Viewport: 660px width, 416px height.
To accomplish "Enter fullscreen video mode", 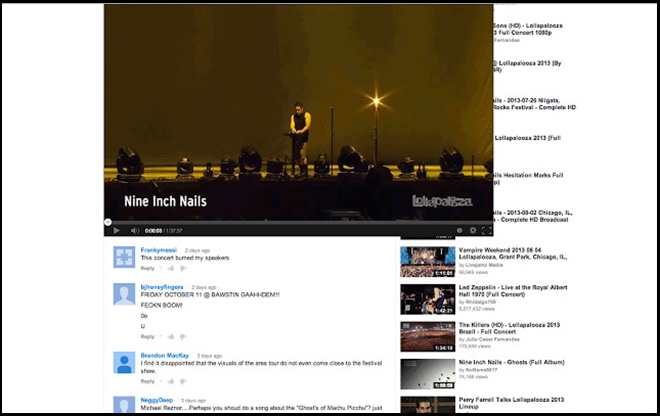I will click(487, 230).
